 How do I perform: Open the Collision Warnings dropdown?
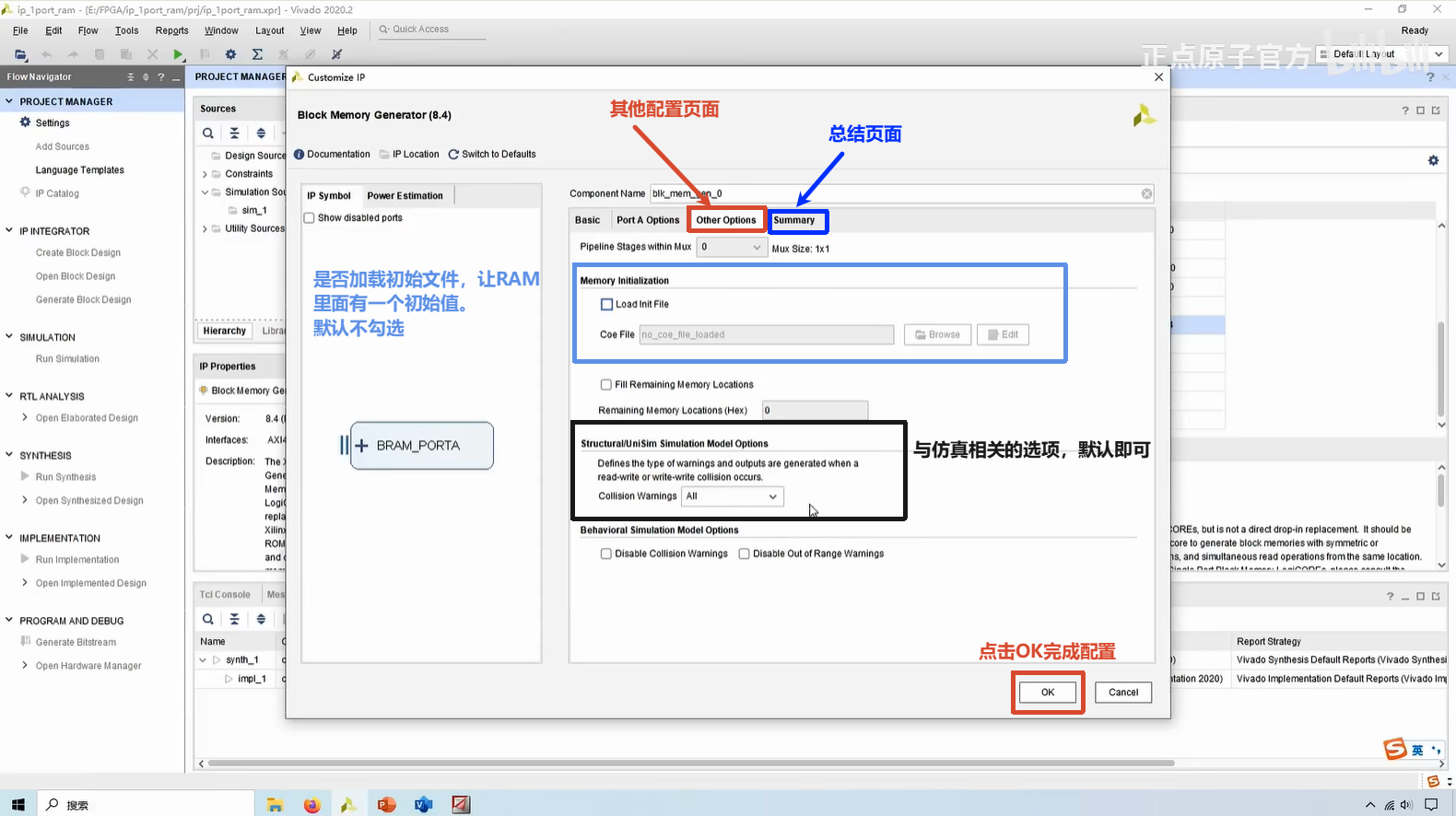click(733, 496)
